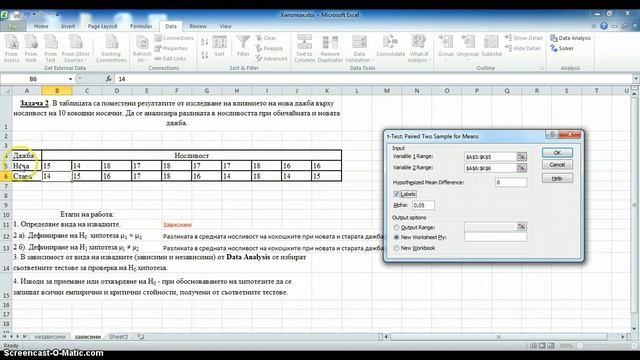640x360 pixels.
Task: Click the Variable 2 Range input field
Action: pyautogui.click(x=490, y=168)
